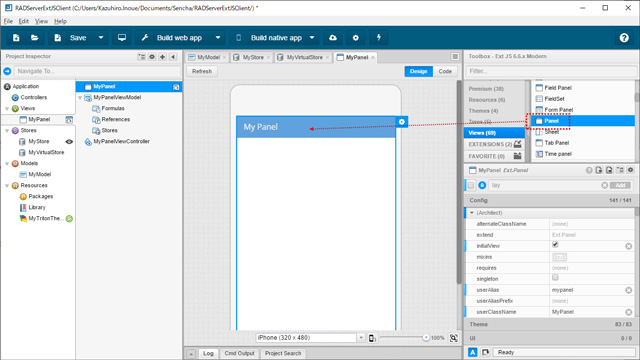Clear the config filter text
The image size is (640, 360).
coord(604,185)
